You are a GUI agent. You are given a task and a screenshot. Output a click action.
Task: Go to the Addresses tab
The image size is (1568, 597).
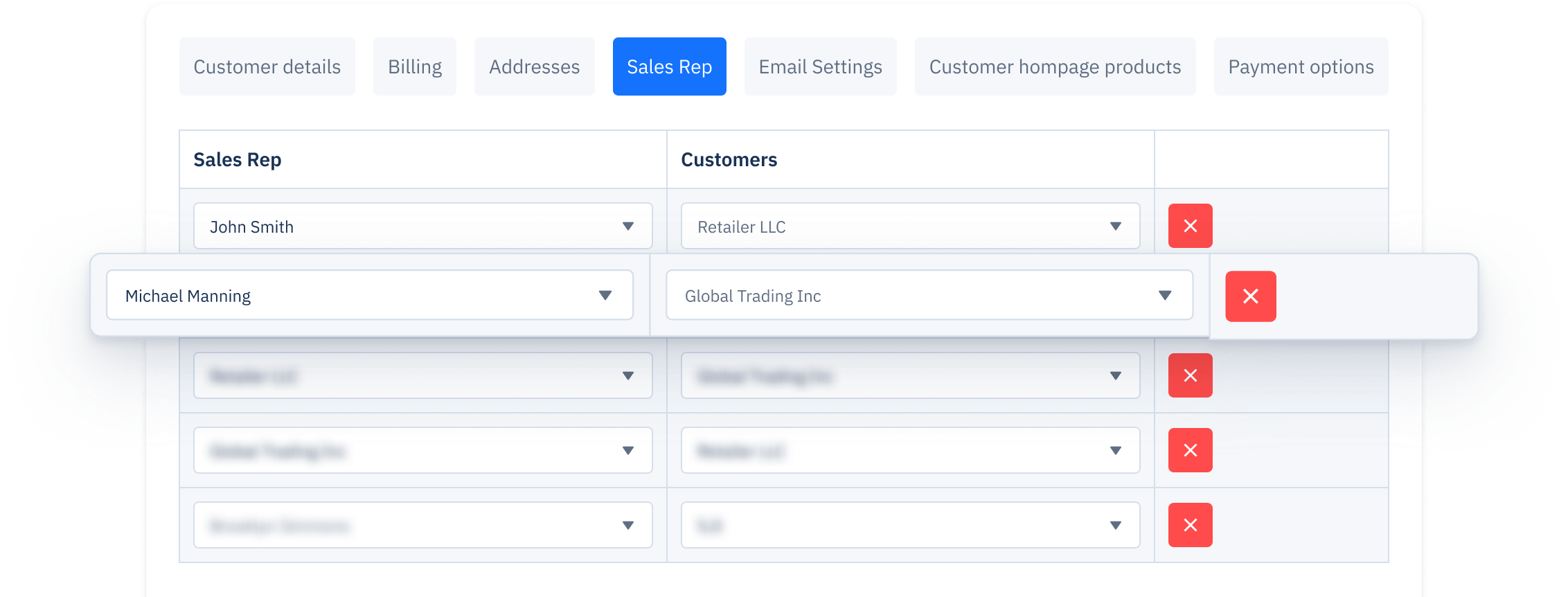(x=534, y=66)
